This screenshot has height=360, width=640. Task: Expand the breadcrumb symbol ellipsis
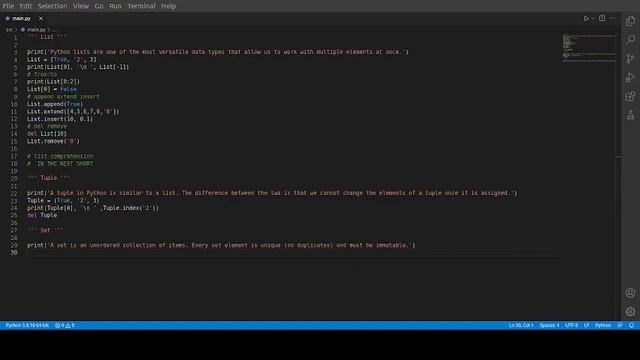[x=54, y=30]
